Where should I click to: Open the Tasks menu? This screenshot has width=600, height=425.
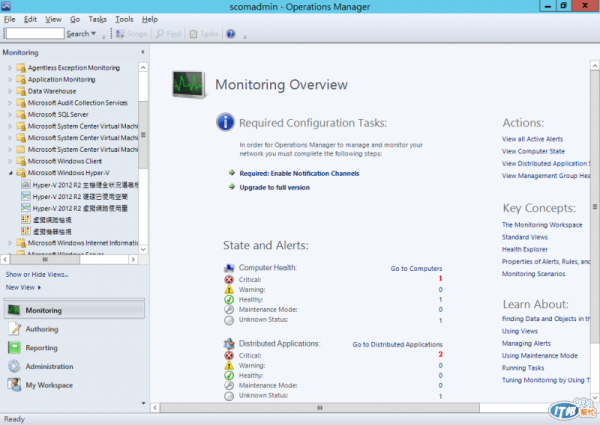(x=98, y=19)
